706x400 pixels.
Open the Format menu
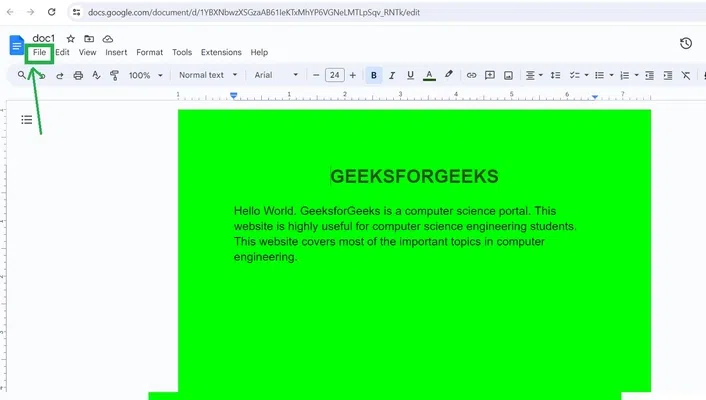[149, 52]
